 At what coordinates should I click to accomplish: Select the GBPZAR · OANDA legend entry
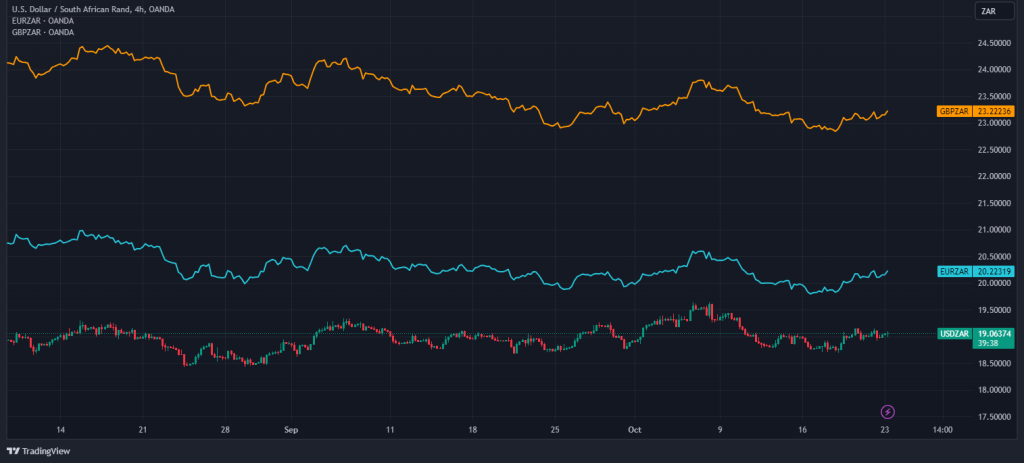coord(43,32)
